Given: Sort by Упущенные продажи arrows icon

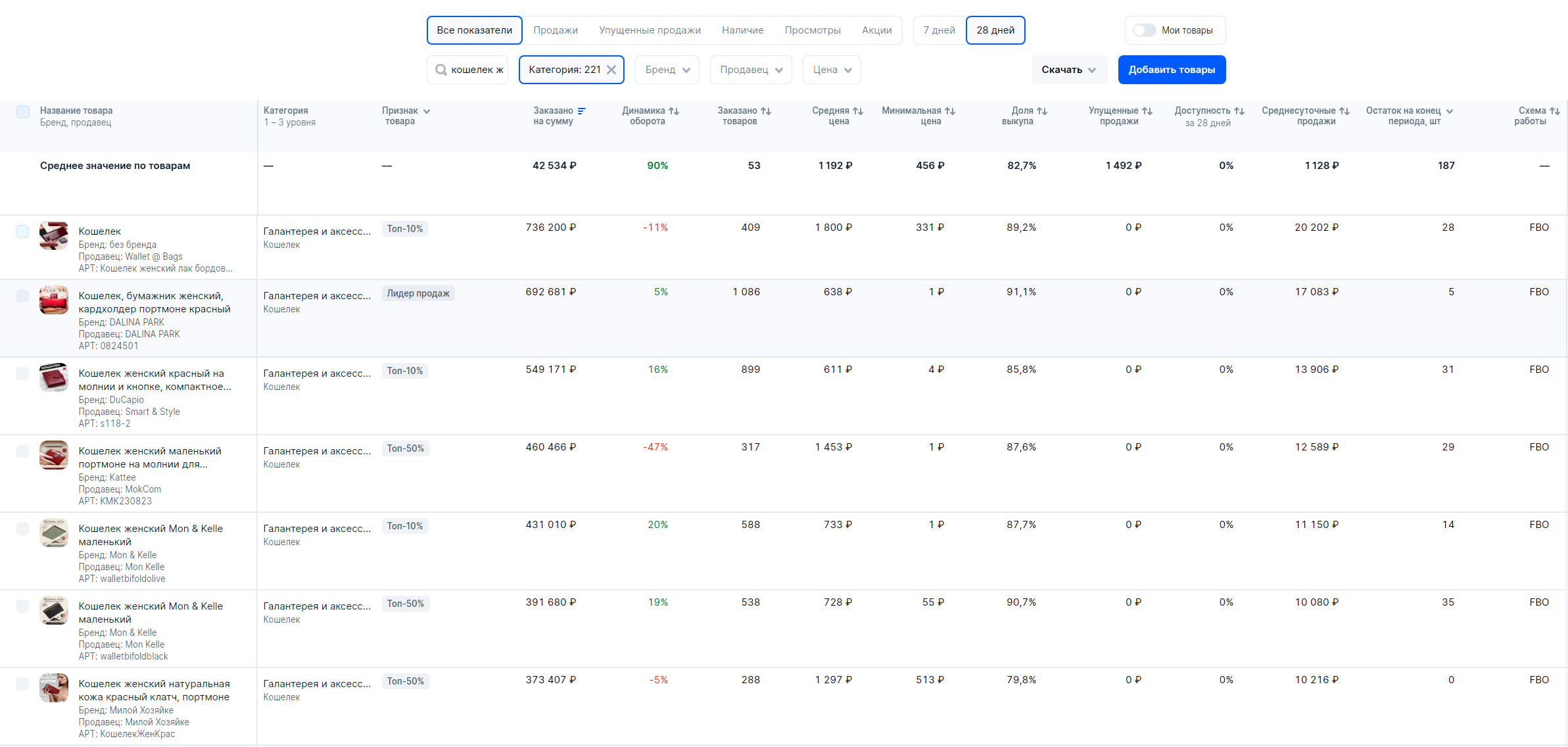Looking at the screenshot, I should [1147, 111].
